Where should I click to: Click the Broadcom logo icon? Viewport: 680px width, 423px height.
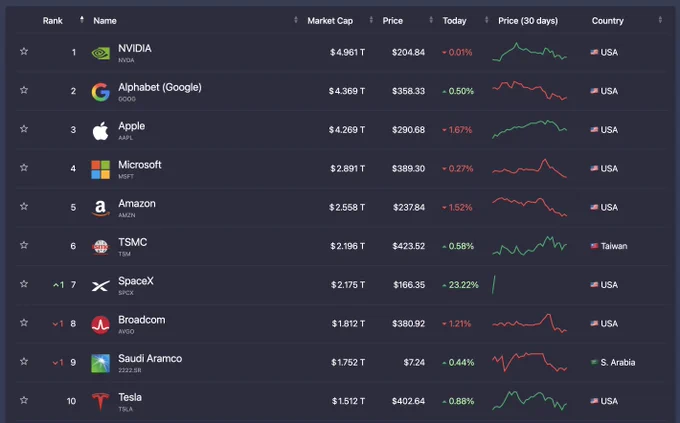click(101, 325)
